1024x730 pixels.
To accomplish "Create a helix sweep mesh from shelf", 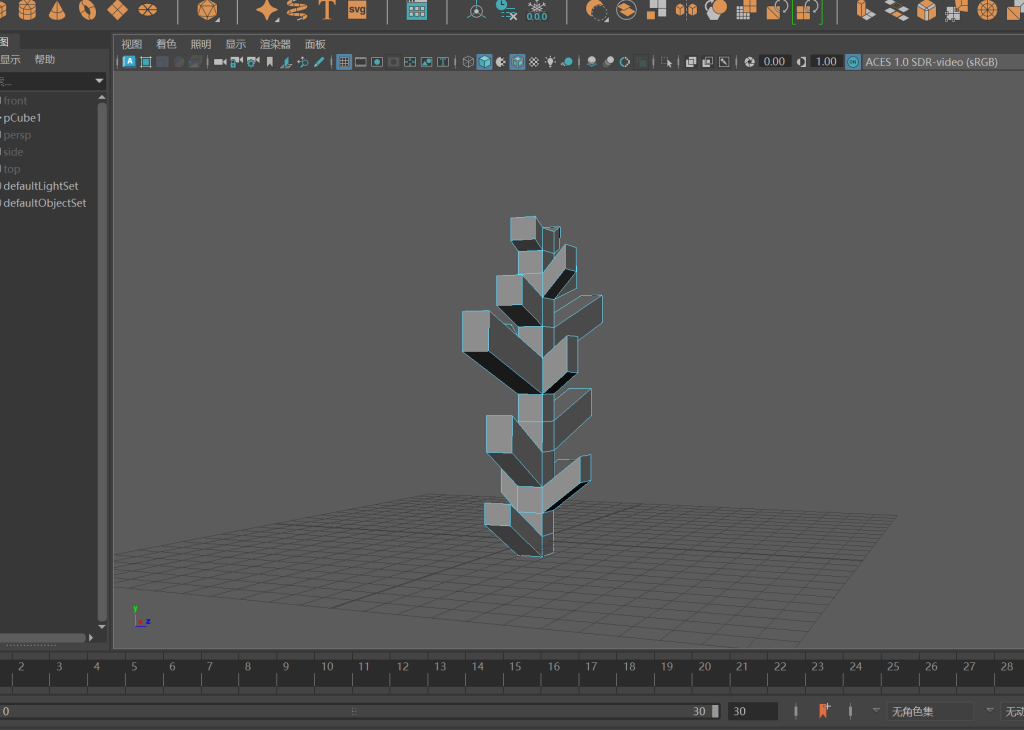I will coord(297,10).
